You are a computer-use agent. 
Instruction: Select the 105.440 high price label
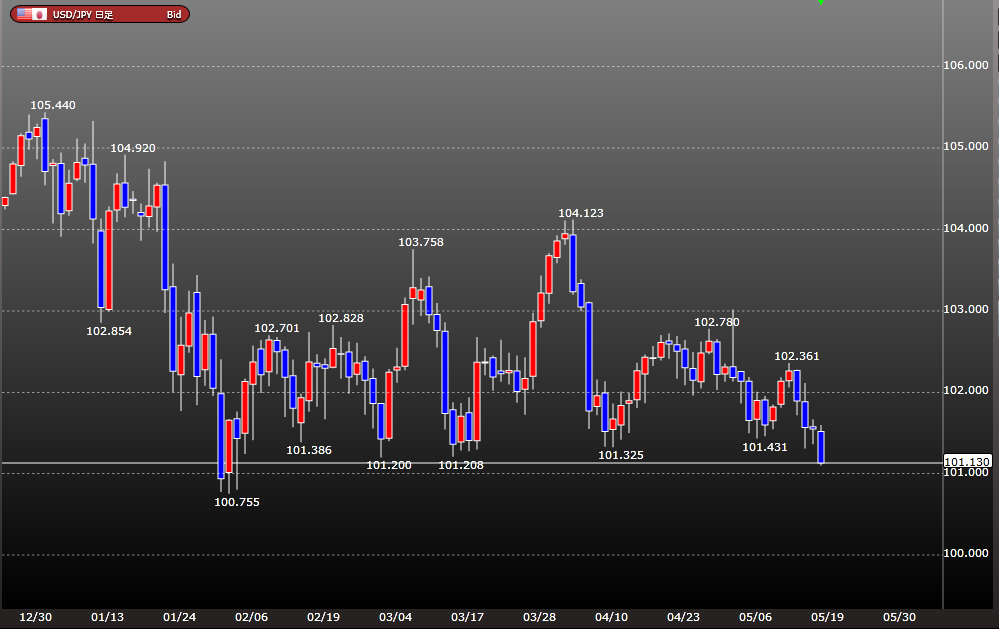53,105
